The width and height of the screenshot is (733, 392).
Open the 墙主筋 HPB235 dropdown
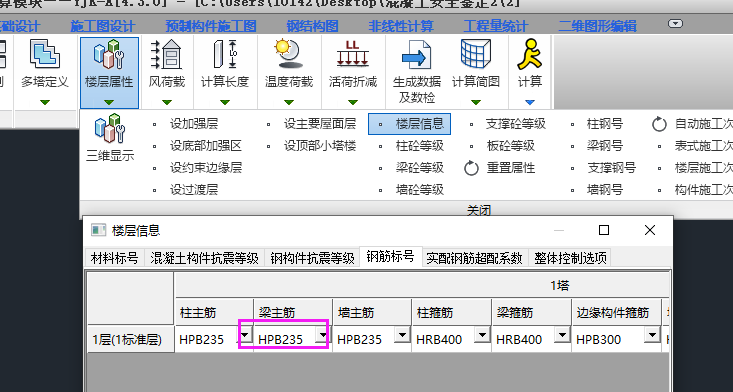(402, 335)
